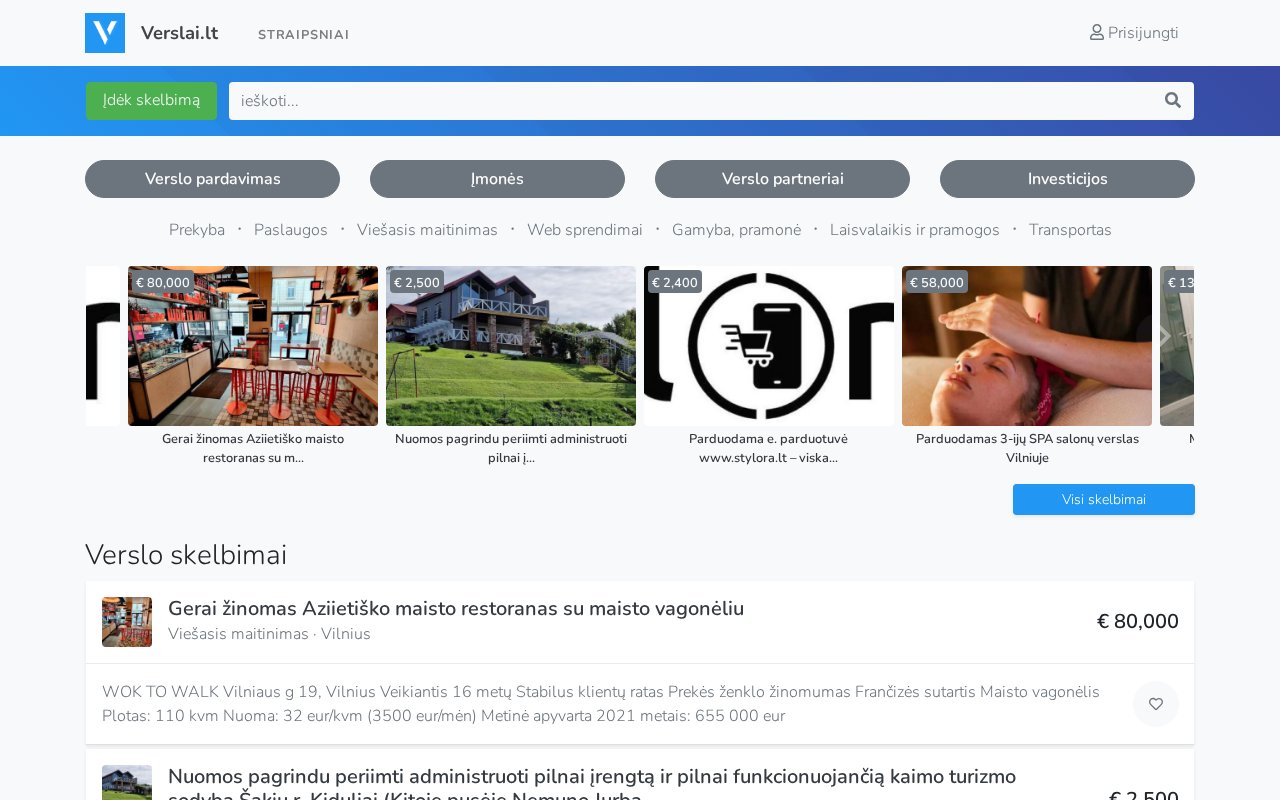Open the Verslai.lt home link

tap(179, 33)
